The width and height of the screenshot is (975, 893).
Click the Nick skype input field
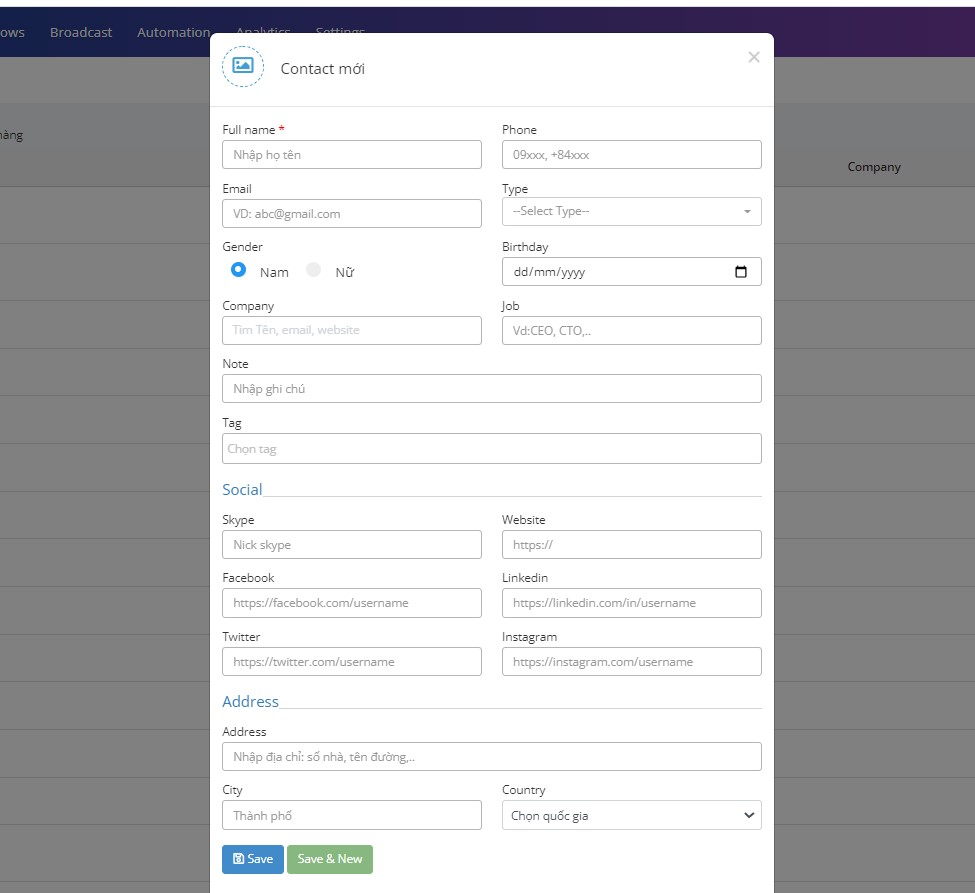pos(351,545)
